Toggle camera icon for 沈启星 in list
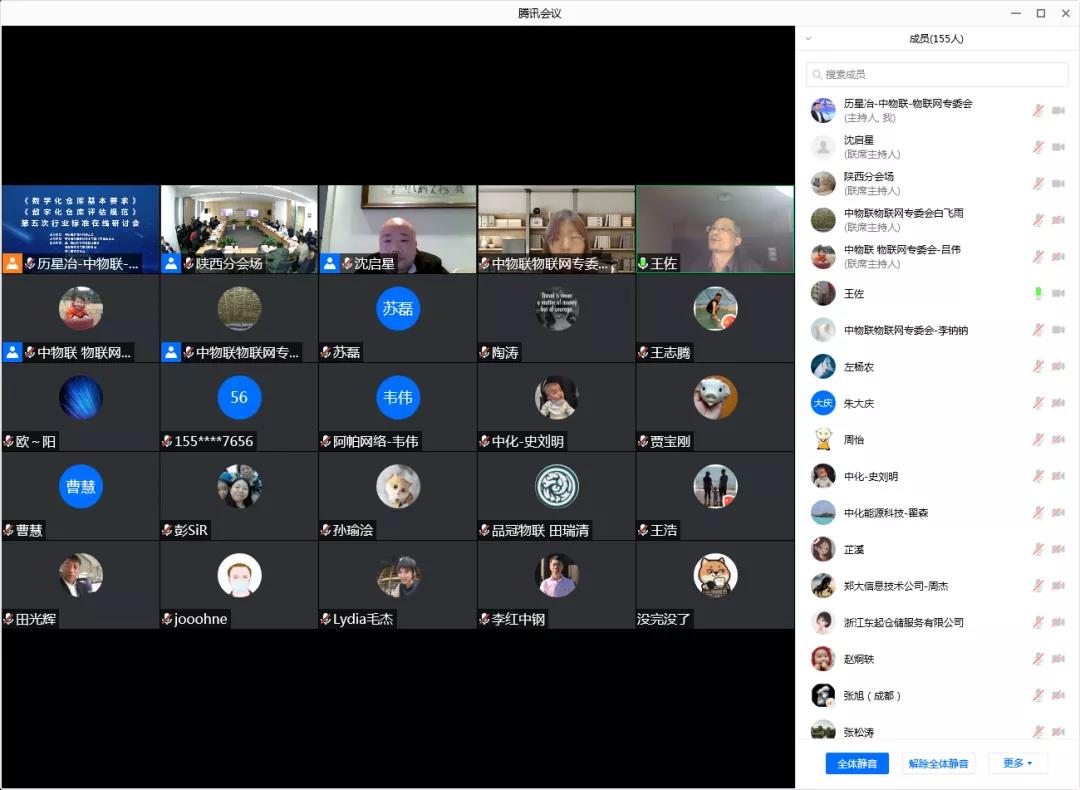Viewport: 1080px width, 790px height. point(1059,147)
